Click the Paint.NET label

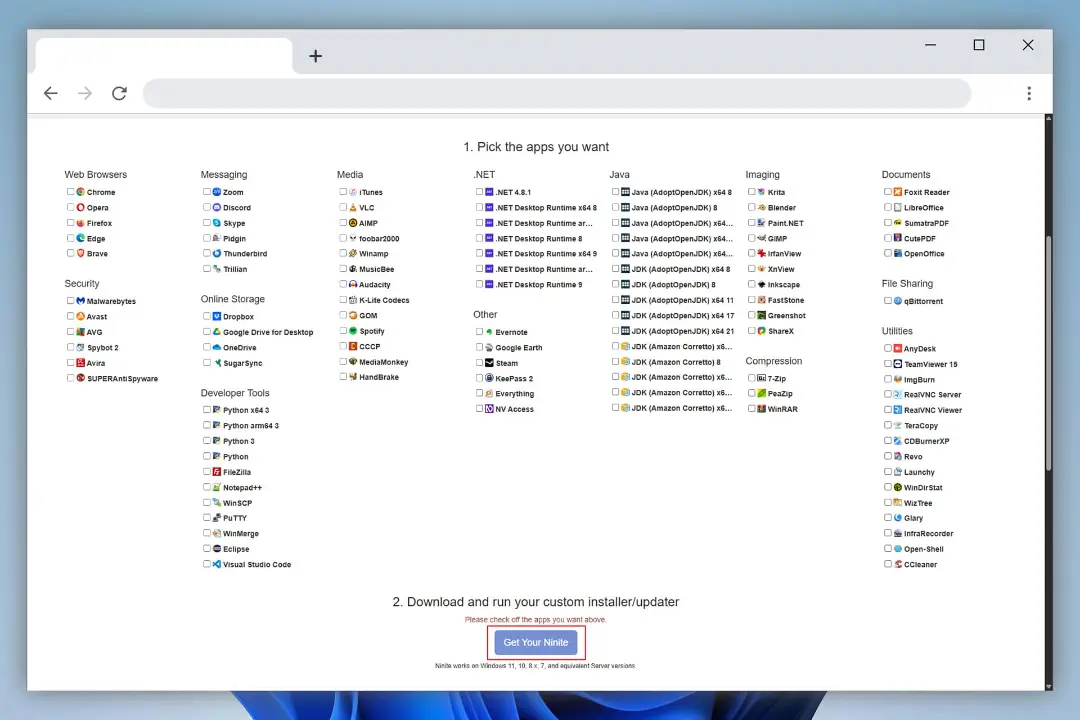point(785,223)
